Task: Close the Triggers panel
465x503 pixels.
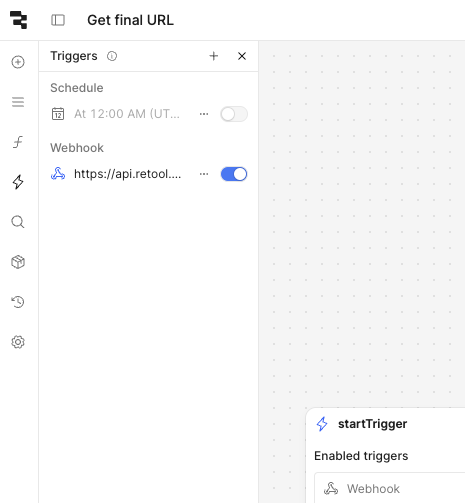Action: coord(242,56)
